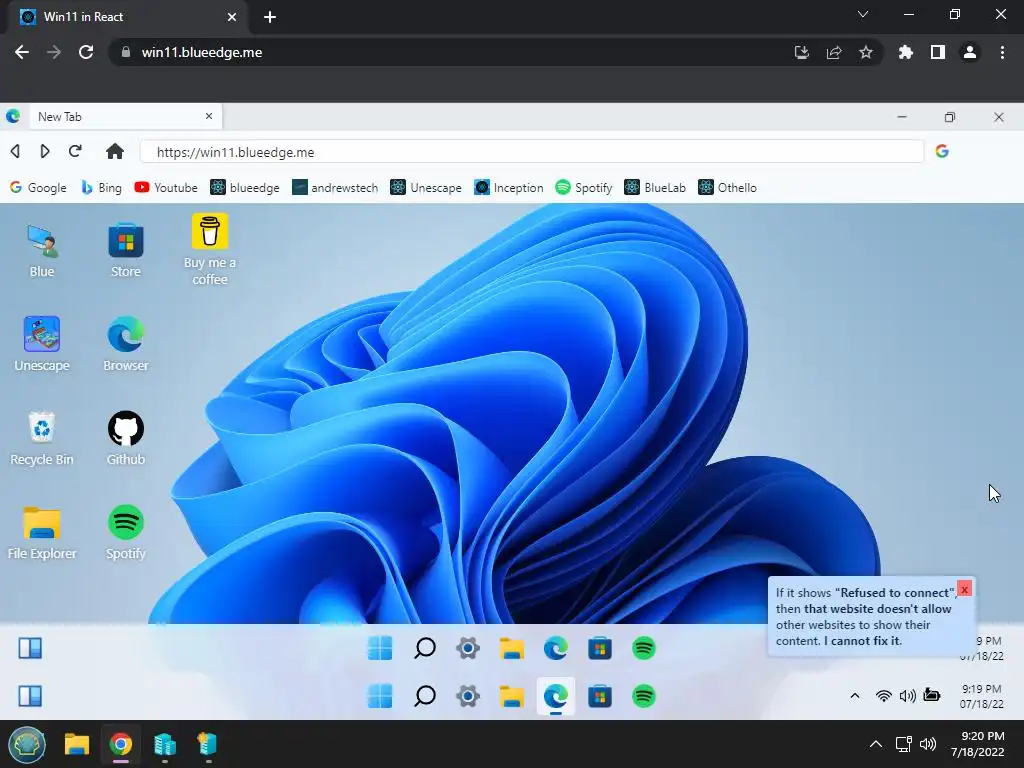Open the Inception bookmark
1024x768 pixels.
click(509, 188)
